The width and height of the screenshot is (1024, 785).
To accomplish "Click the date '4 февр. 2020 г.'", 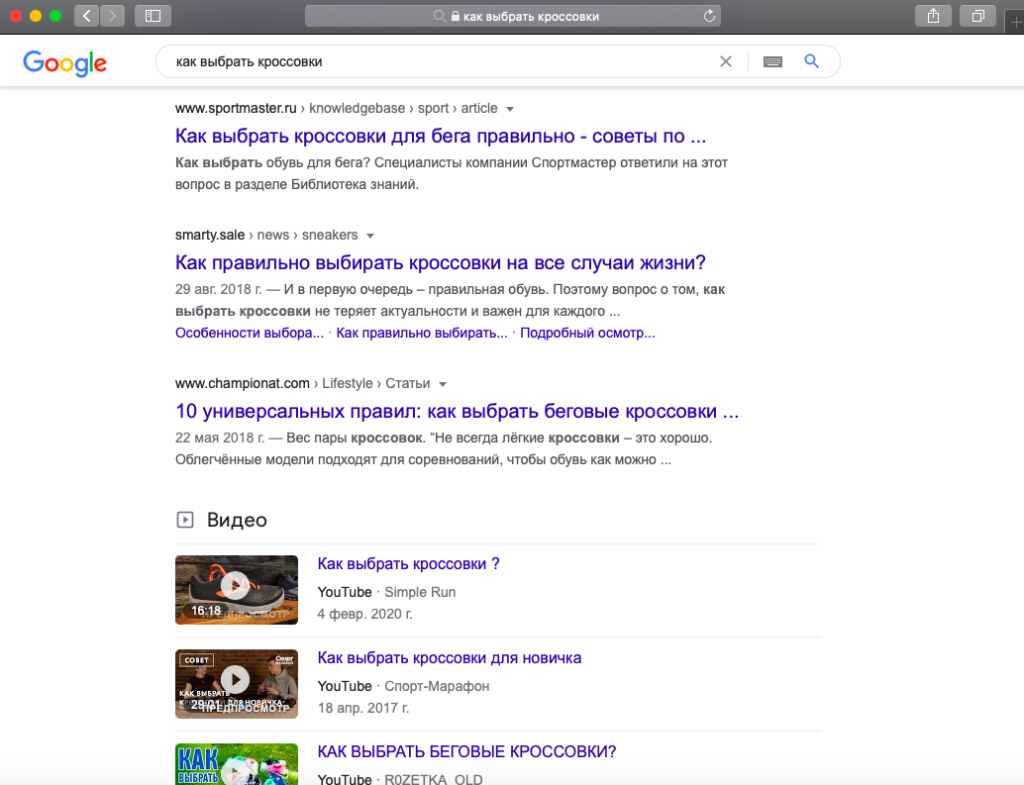I will point(365,614).
